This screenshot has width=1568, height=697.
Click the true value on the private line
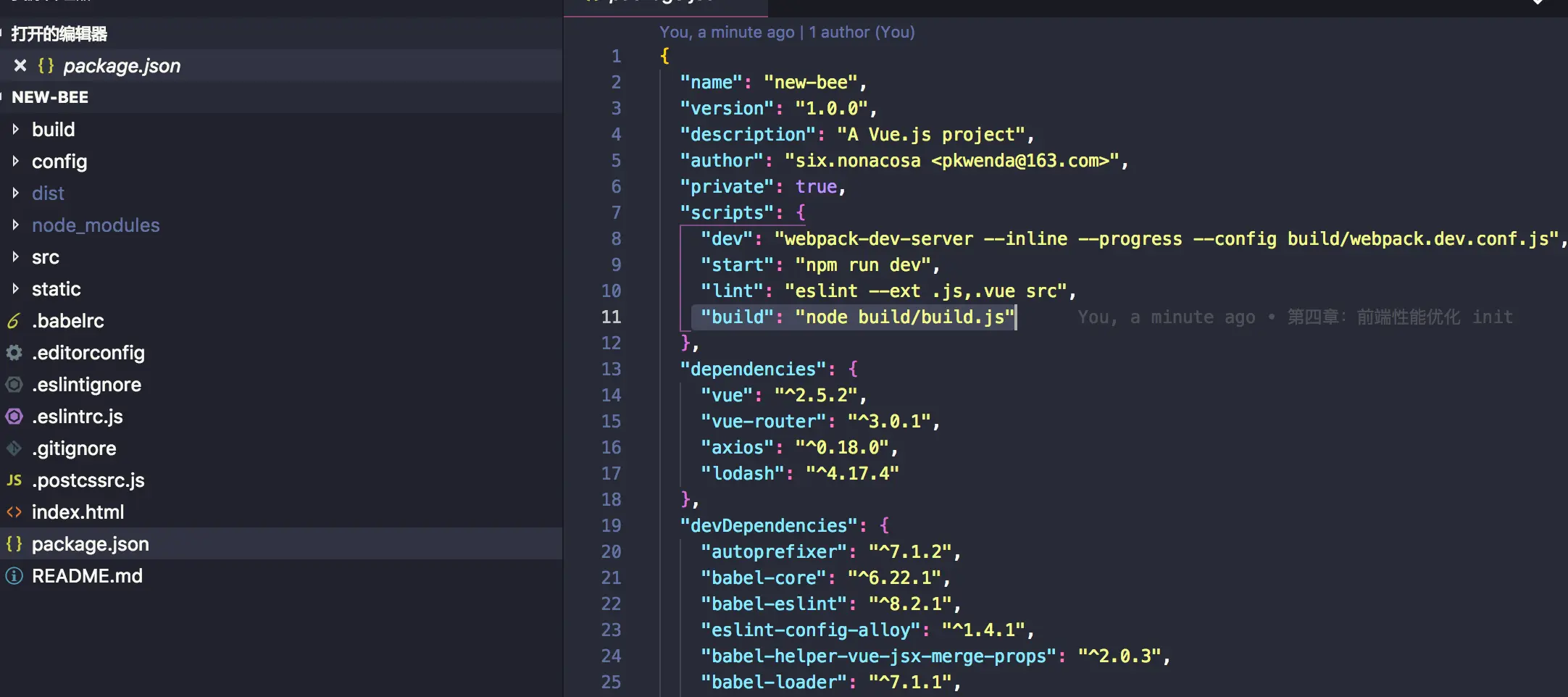[816, 186]
